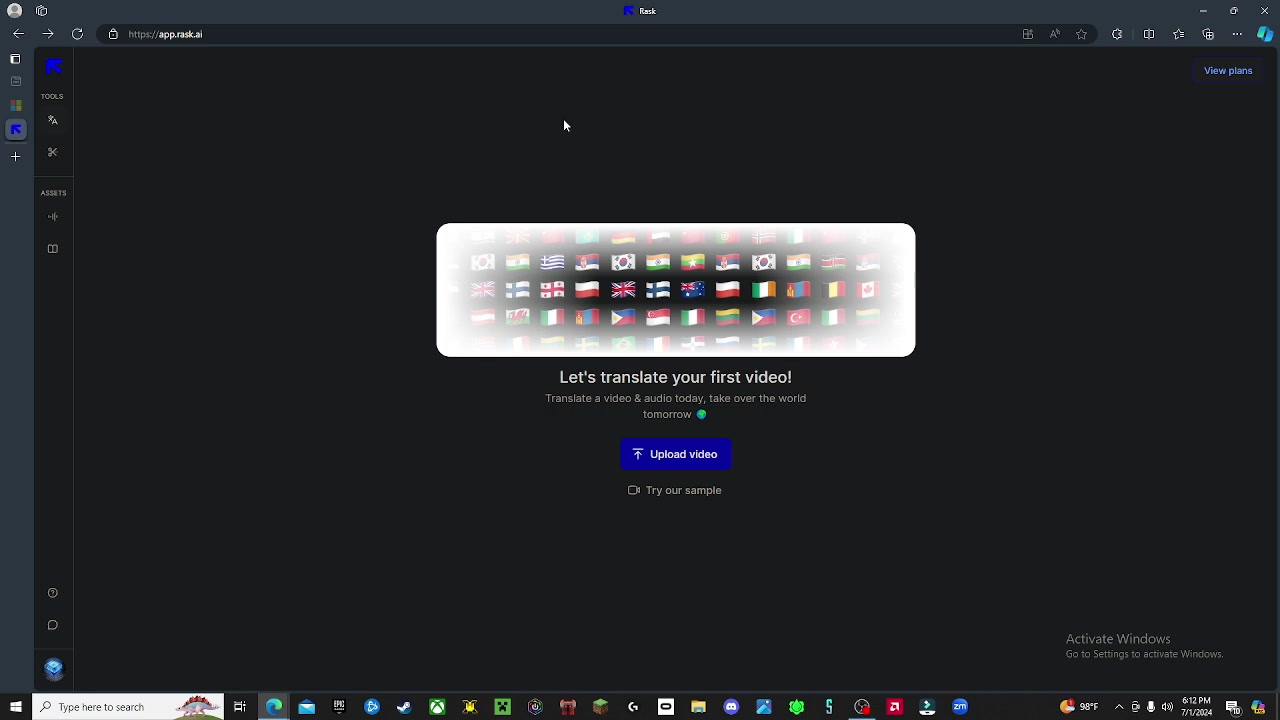Launch Epic Games from the taskbar
Screen dimensions: 1280x720
[x=339, y=707]
